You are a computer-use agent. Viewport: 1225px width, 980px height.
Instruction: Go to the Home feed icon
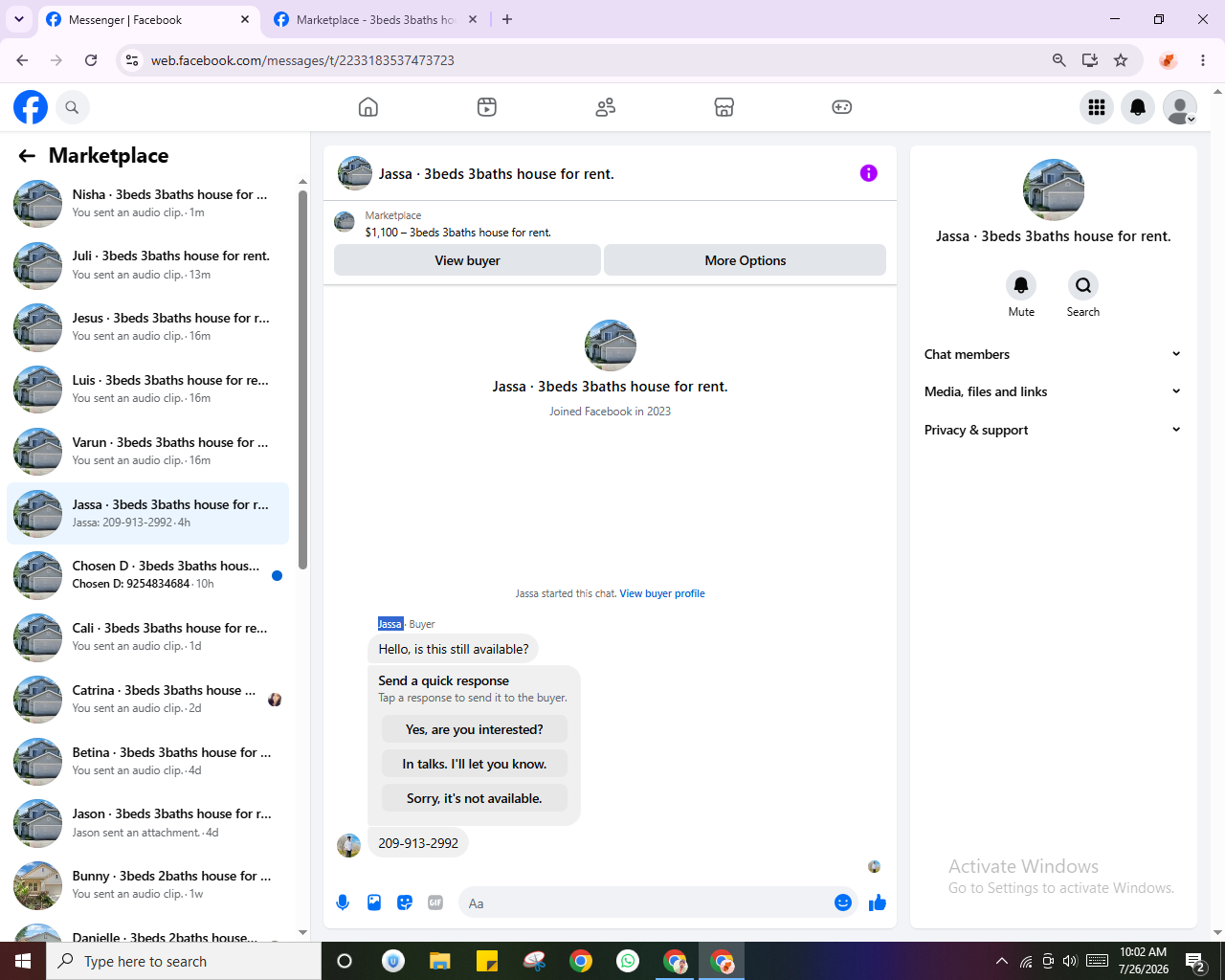(368, 107)
